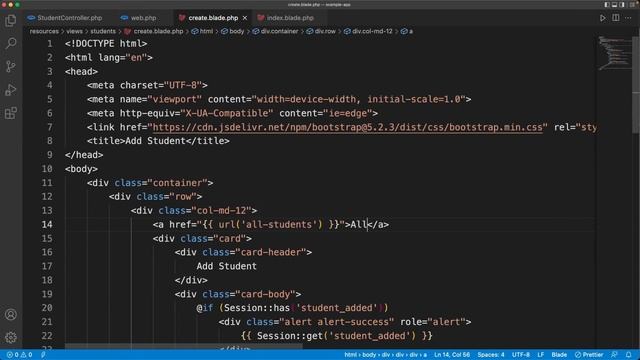The width and height of the screenshot is (640, 360).
Task: Open the Explorer view in the activity bar
Action: [11, 20]
